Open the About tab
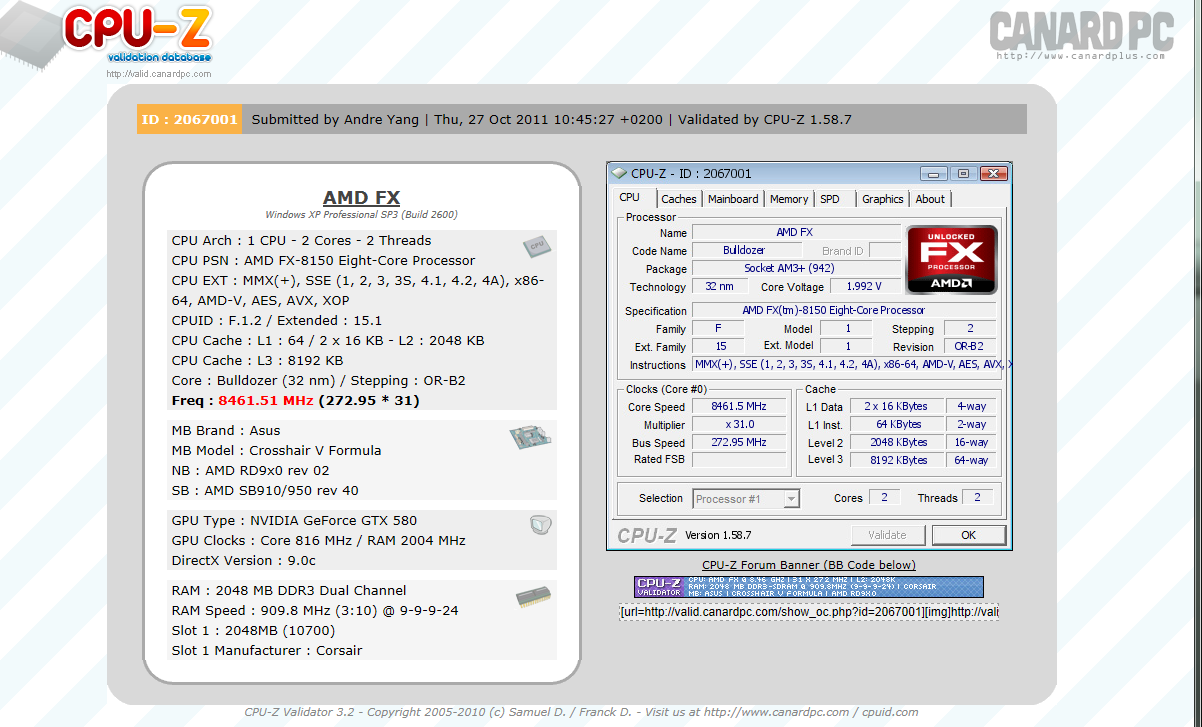 (x=930, y=199)
